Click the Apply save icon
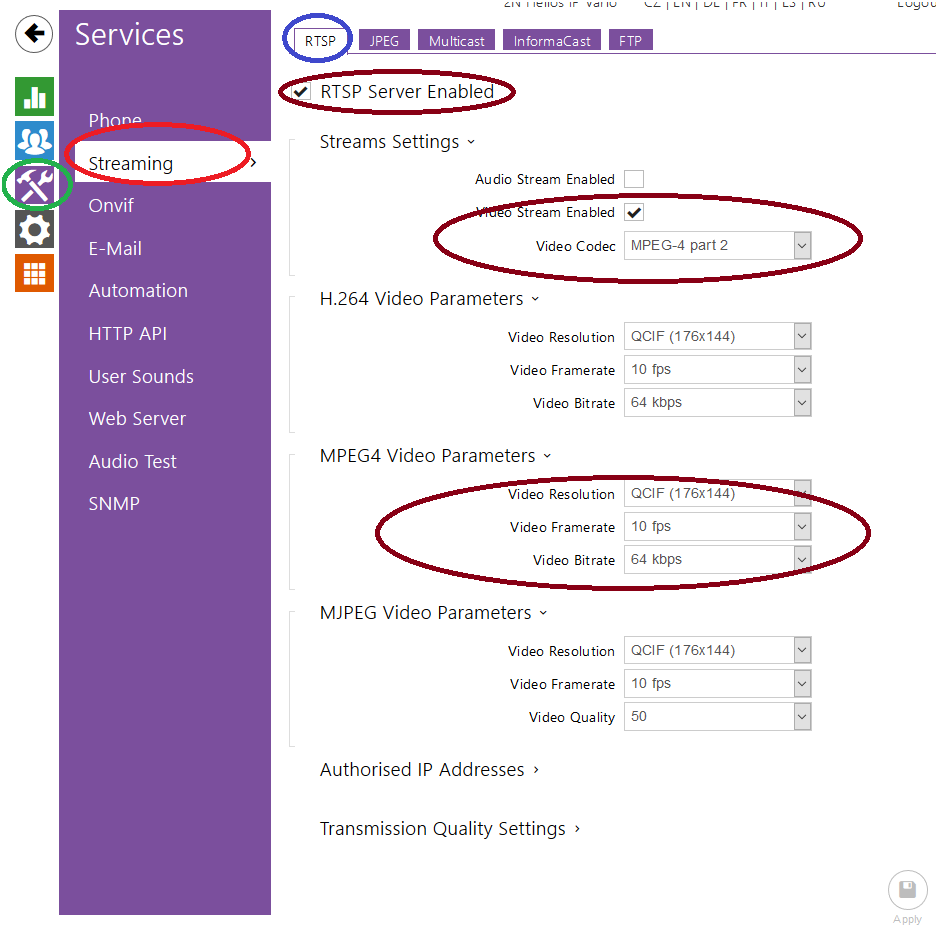The width and height of the screenshot is (938, 931). pos(907,890)
